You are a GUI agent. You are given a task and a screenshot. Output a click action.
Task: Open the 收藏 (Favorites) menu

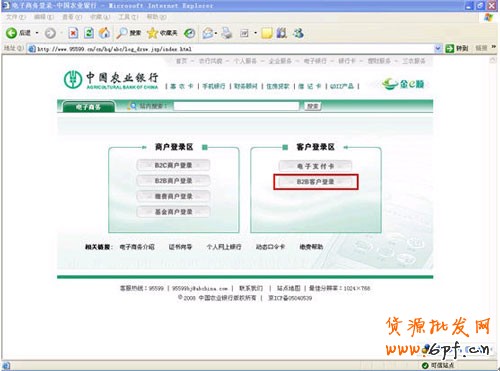tap(100, 17)
